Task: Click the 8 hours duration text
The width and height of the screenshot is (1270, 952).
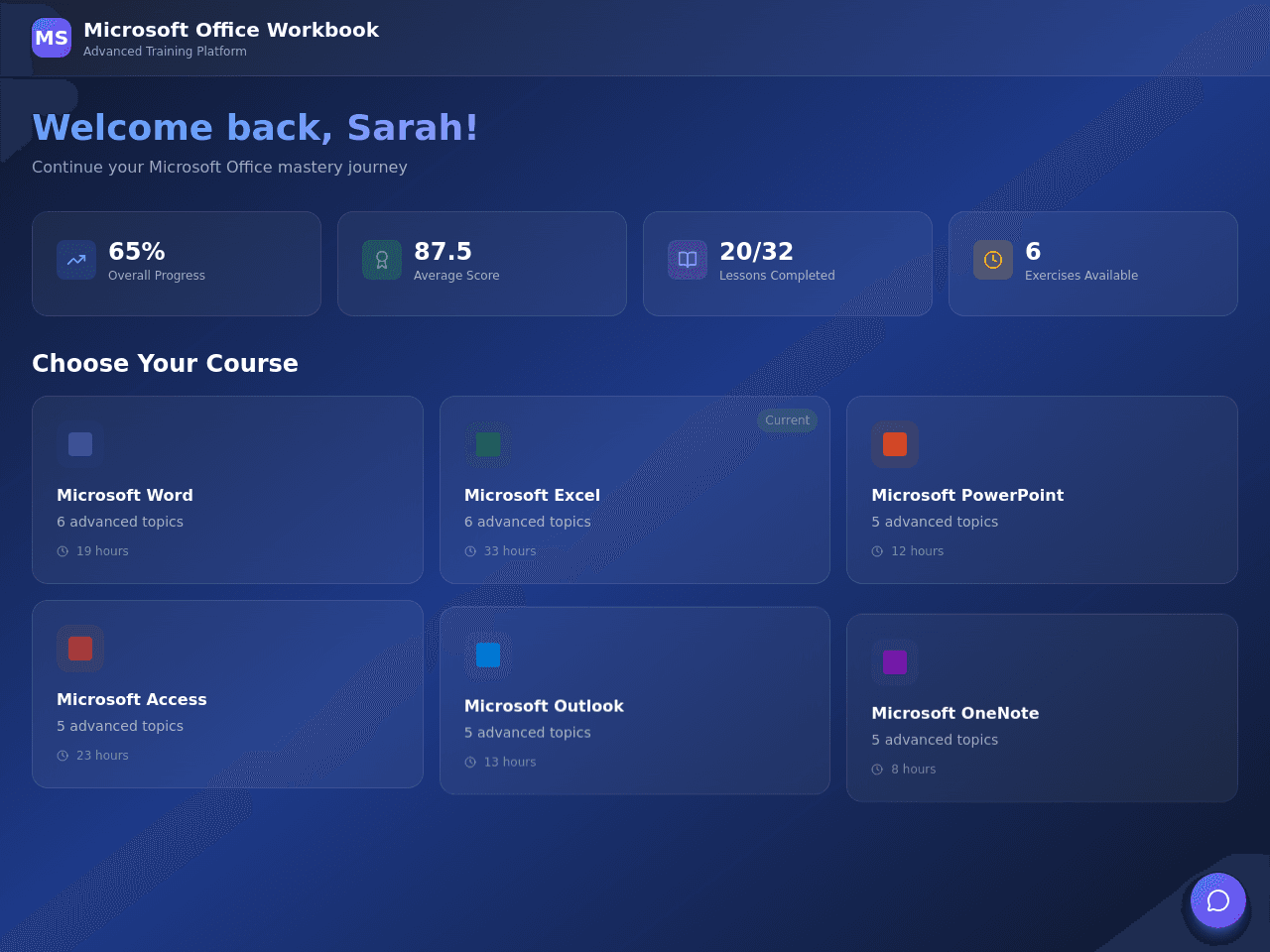Action: pyautogui.click(x=914, y=770)
